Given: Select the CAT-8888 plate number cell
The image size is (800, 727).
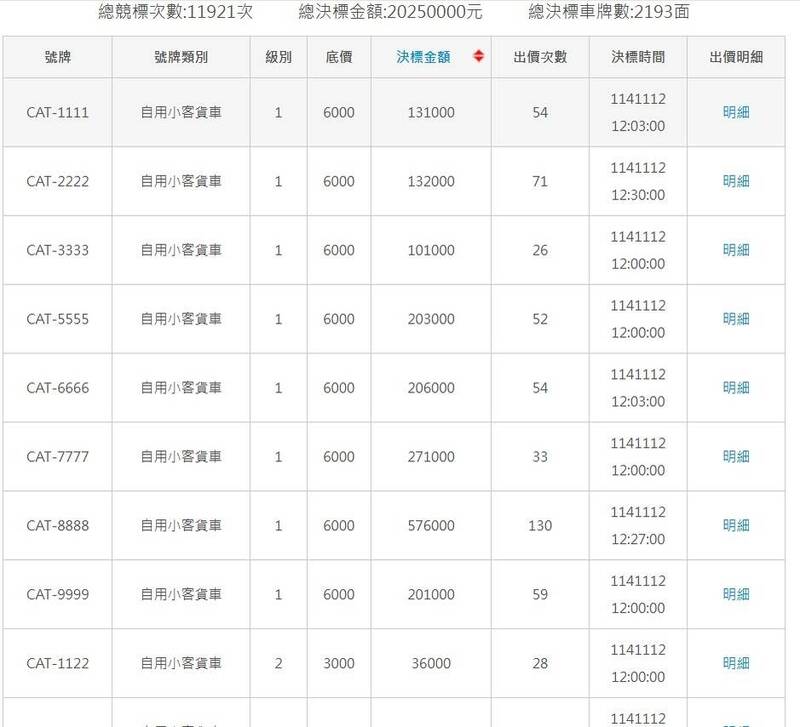Looking at the screenshot, I should point(57,526).
